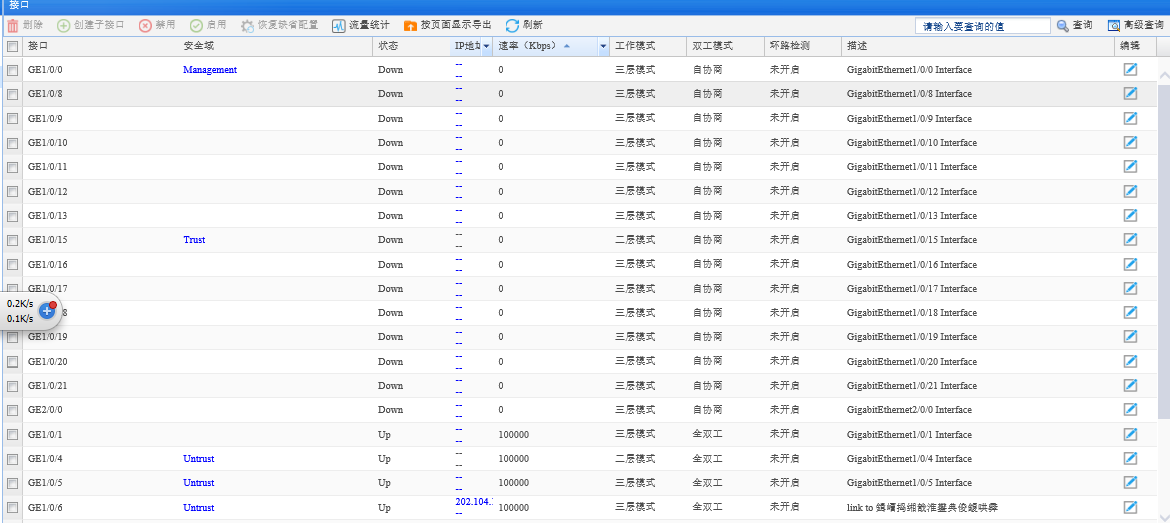Click the blue plus speed widget icon
The image size is (1170, 523).
[47, 310]
